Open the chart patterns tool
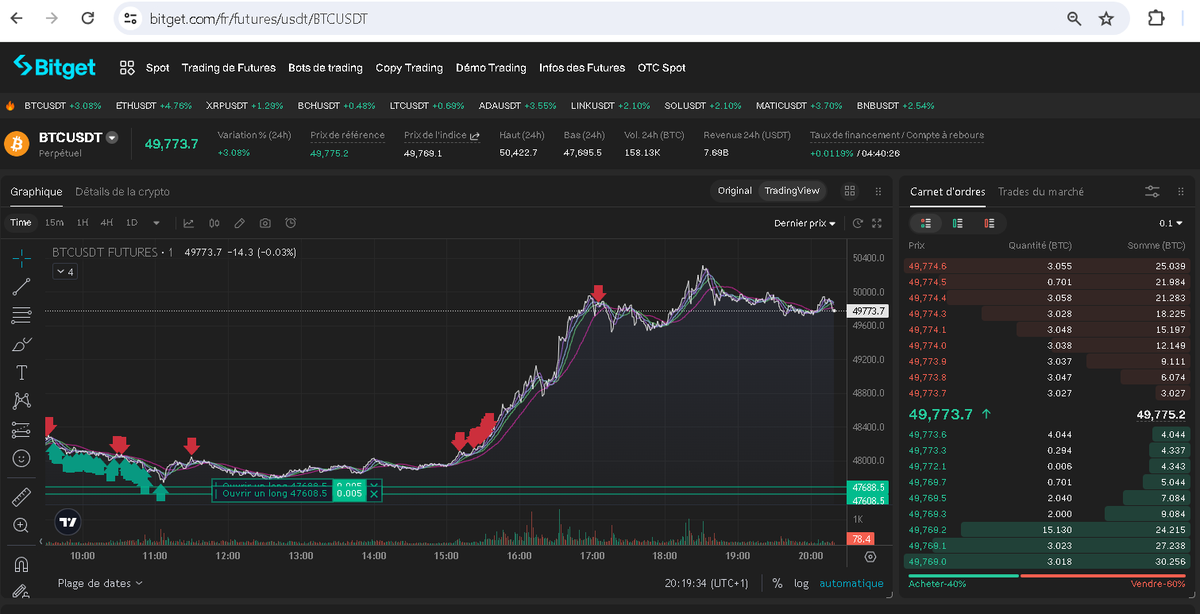 pyautogui.click(x=21, y=401)
